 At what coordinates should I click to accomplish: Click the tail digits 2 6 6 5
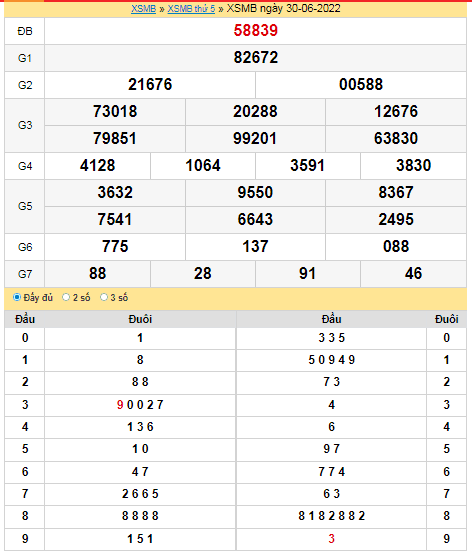[x=140, y=494]
